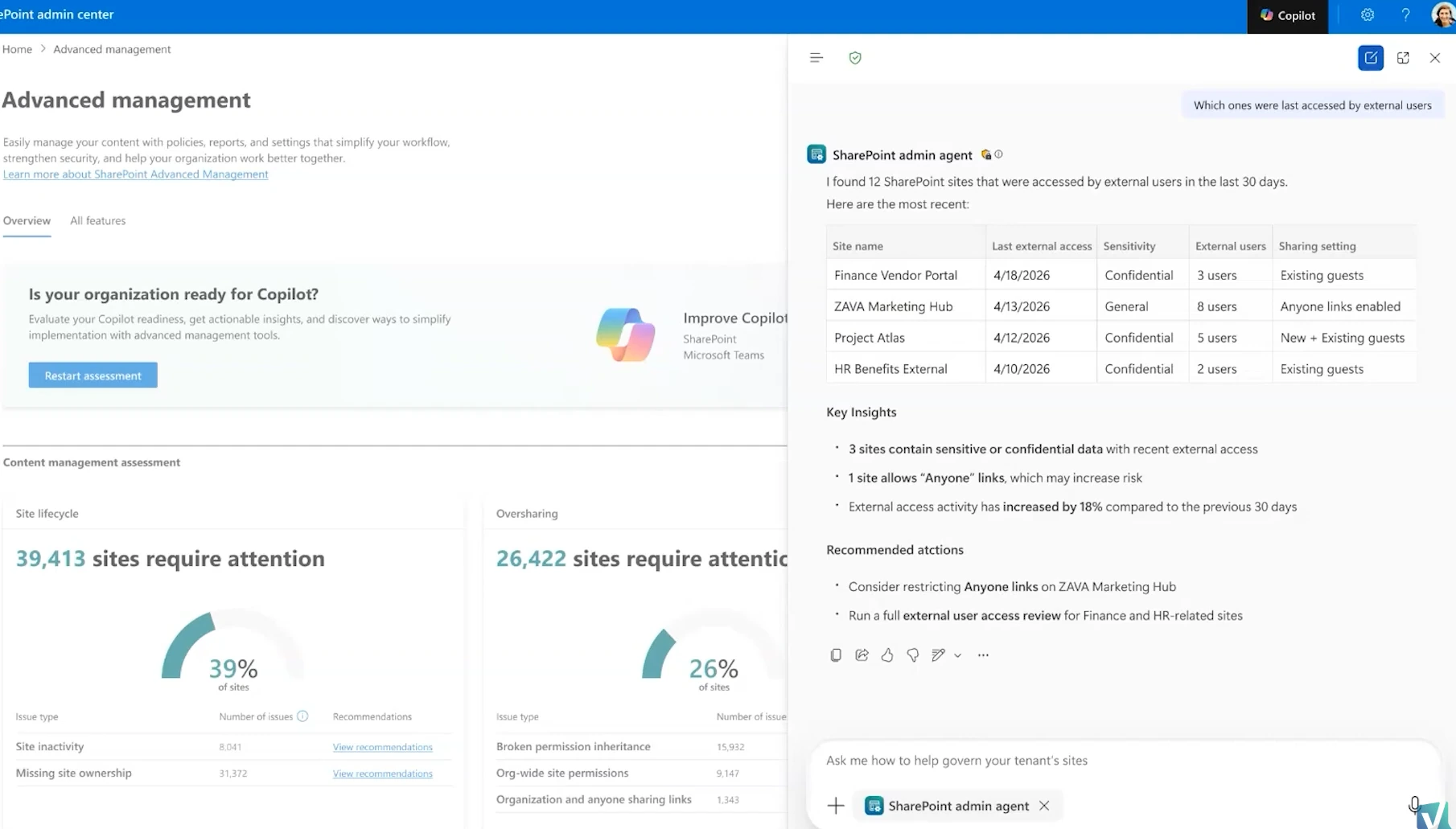Select the Finance Vendor Portal table cell
The height and width of the screenshot is (829, 1456).
coord(906,275)
